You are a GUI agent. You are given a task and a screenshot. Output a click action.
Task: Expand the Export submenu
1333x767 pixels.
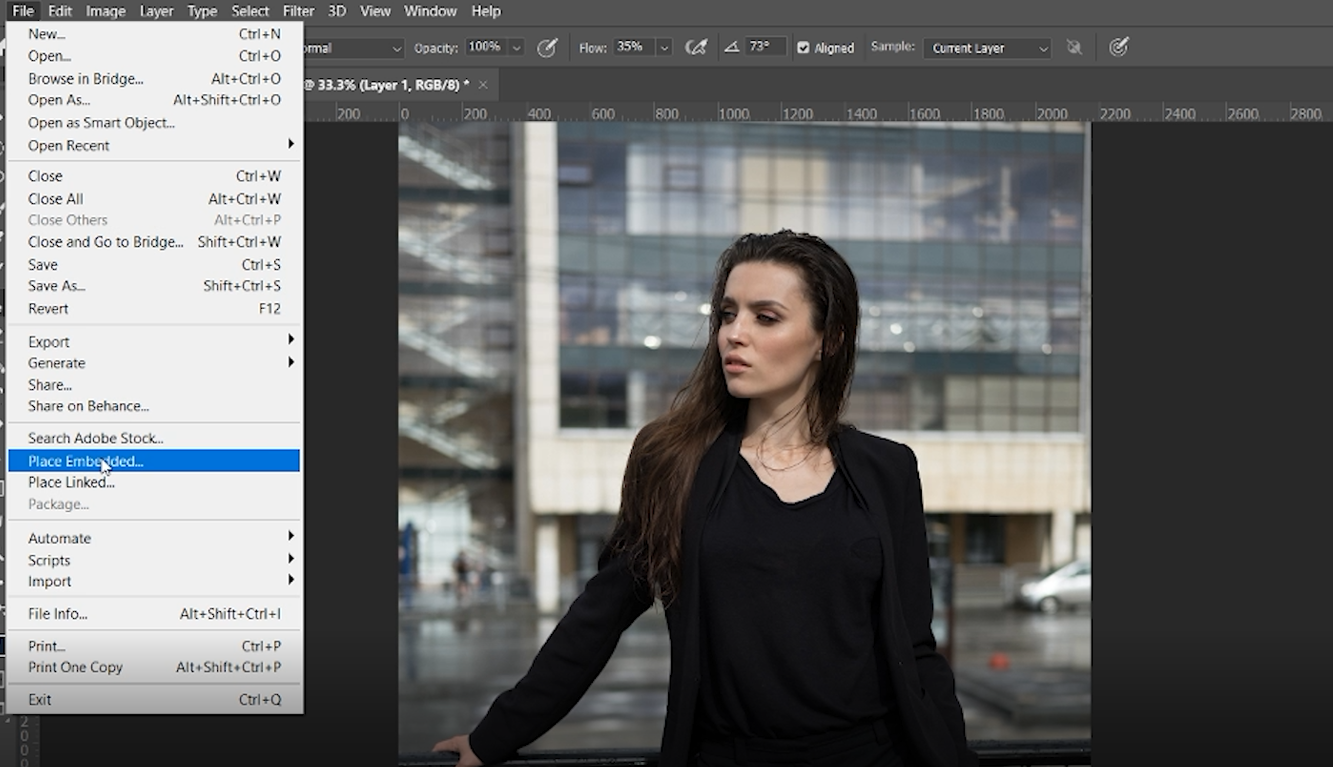[x=154, y=341]
